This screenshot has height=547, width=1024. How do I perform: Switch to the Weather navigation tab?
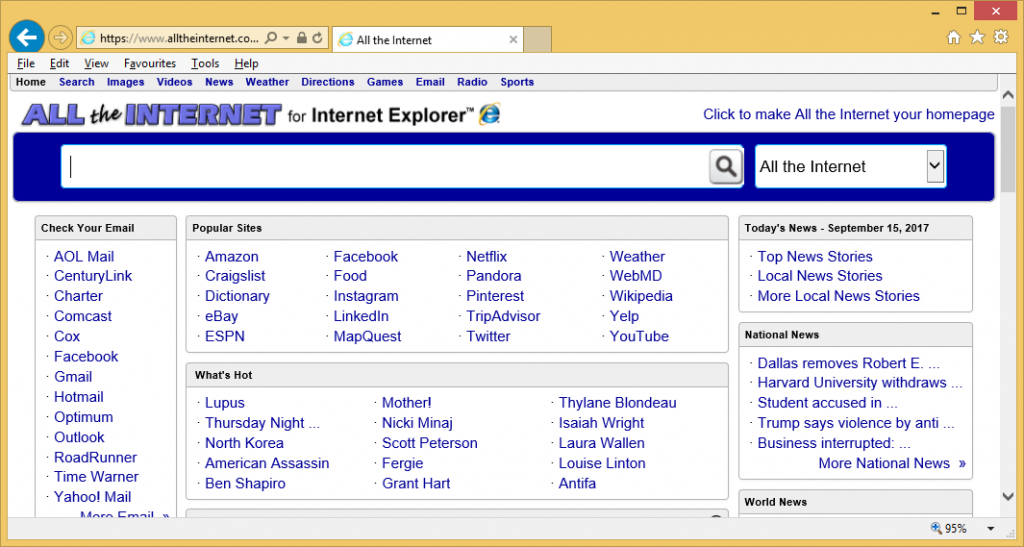(267, 82)
